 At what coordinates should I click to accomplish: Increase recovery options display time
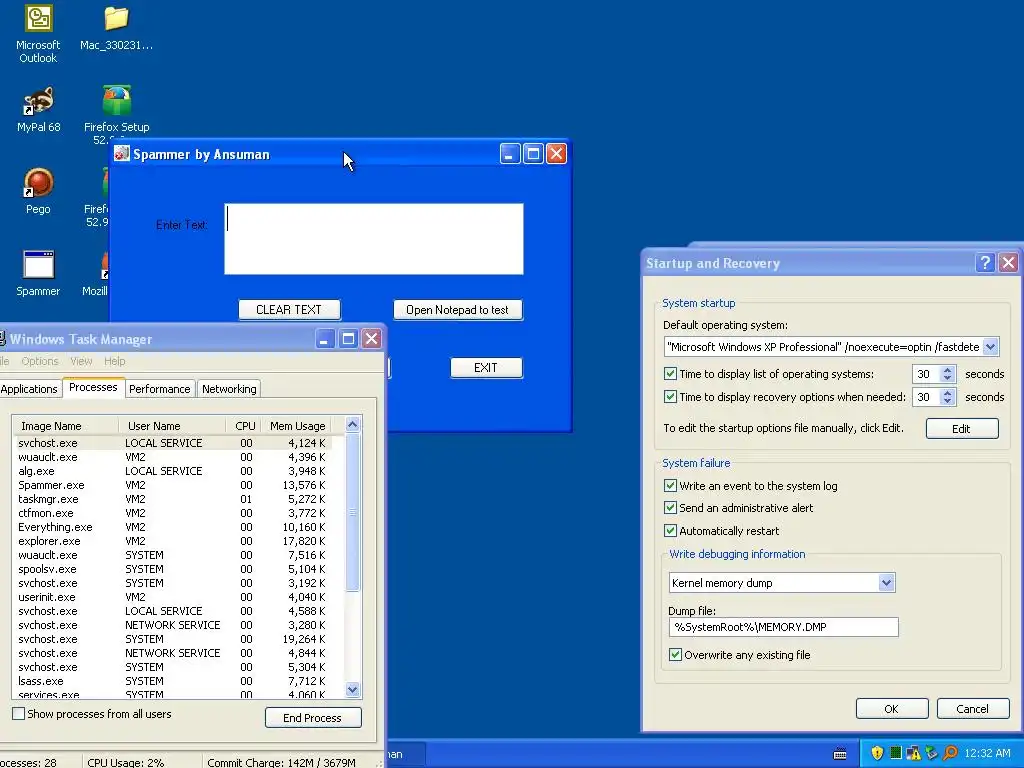click(x=948, y=392)
